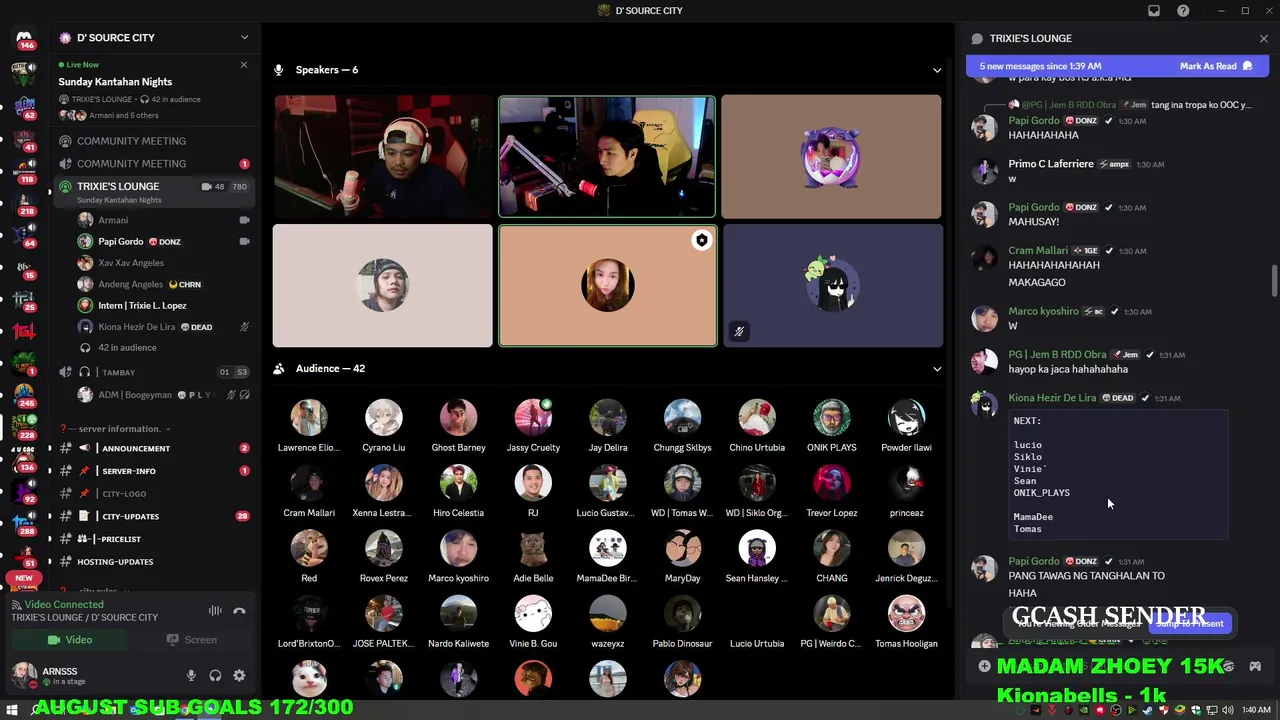Expand the D' SOURCE CITY server dropdown
The image size is (1280, 720).
pyautogui.click(x=244, y=38)
